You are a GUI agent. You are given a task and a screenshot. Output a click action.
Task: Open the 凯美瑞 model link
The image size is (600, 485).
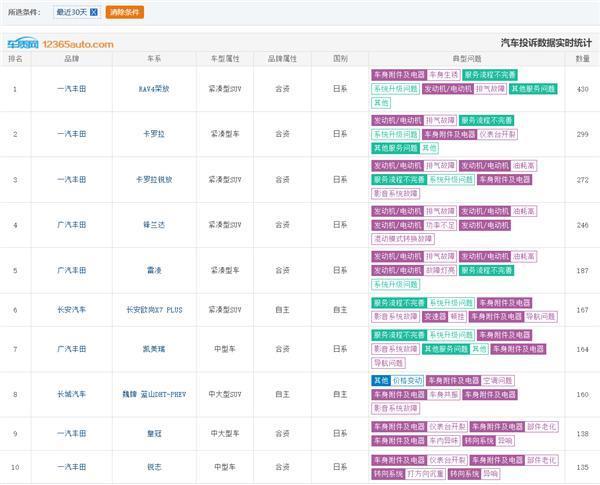point(154,348)
